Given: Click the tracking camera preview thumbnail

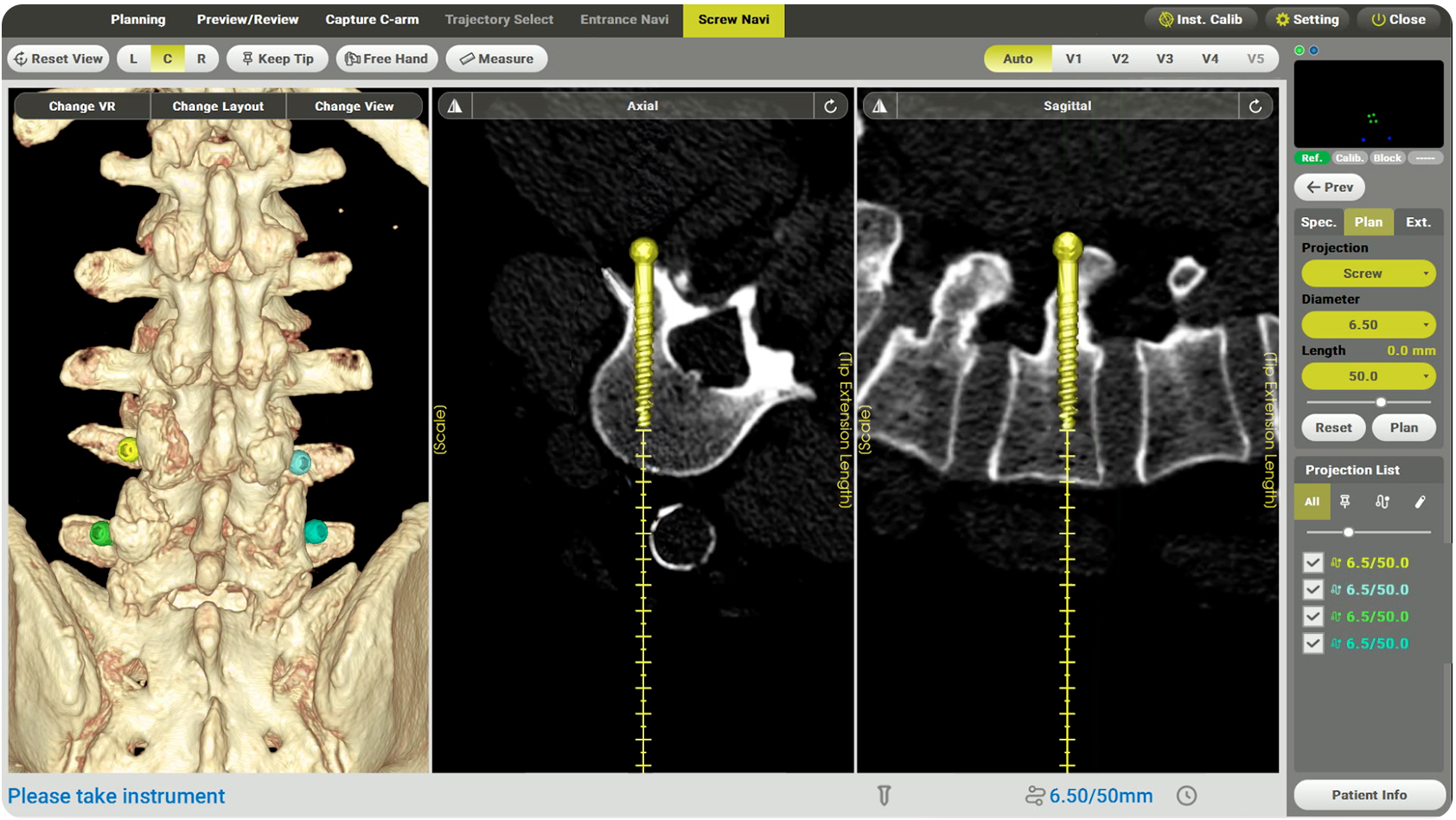Looking at the screenshot, I should 1369,104.
